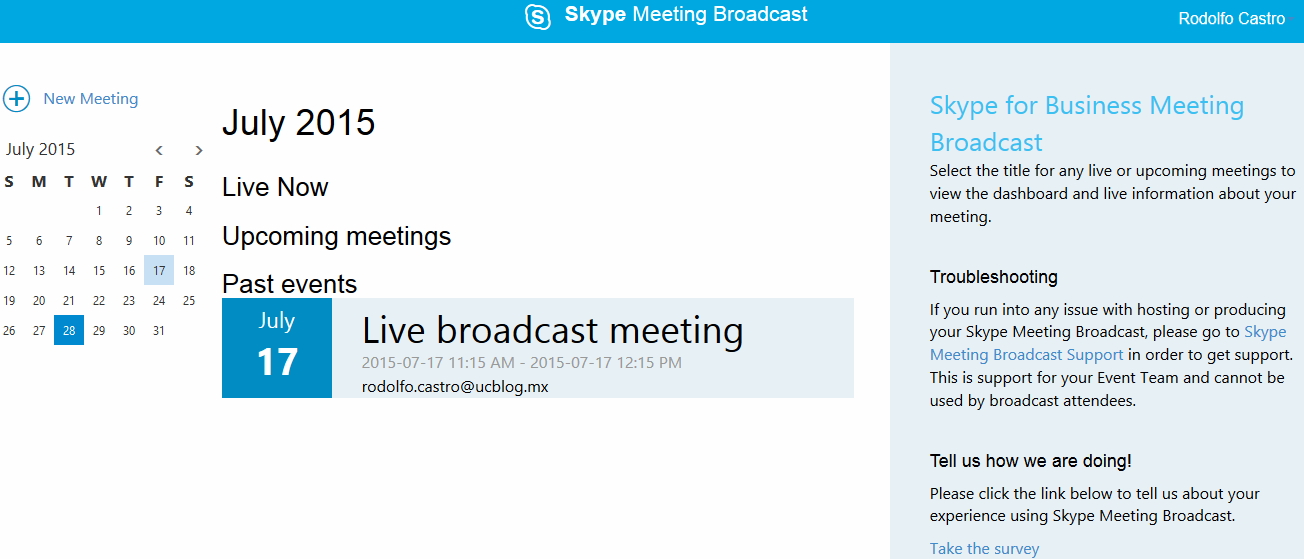Click the large July 2015 heading
The image size is (1304, 559).
298,122
